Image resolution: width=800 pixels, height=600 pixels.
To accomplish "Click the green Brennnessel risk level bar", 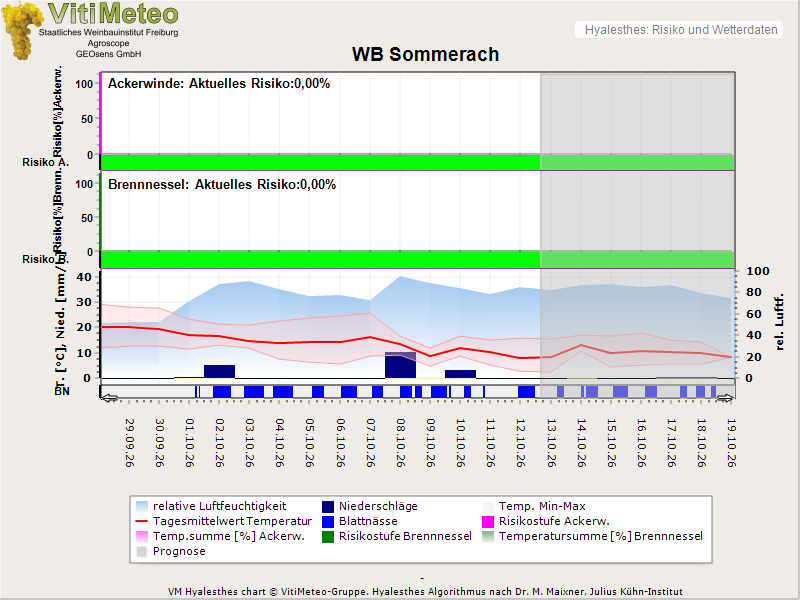I will click(417, 259).
